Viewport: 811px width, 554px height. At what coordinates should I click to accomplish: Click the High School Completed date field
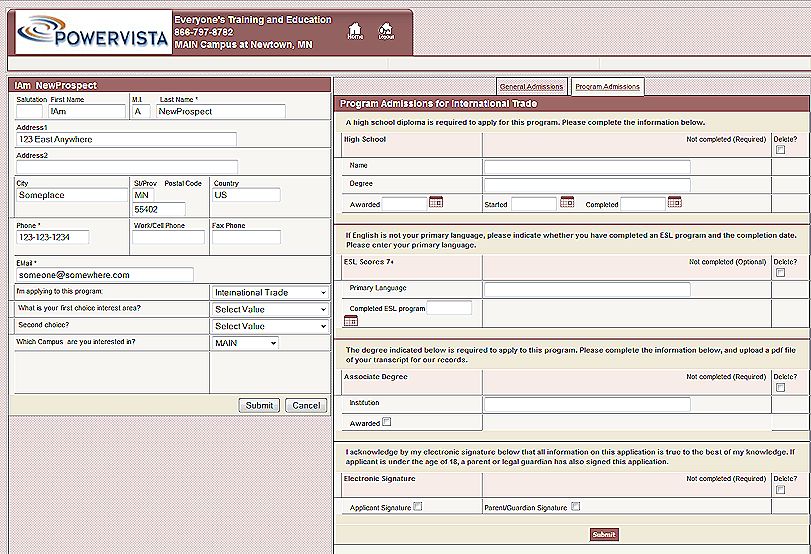[643, 204]
